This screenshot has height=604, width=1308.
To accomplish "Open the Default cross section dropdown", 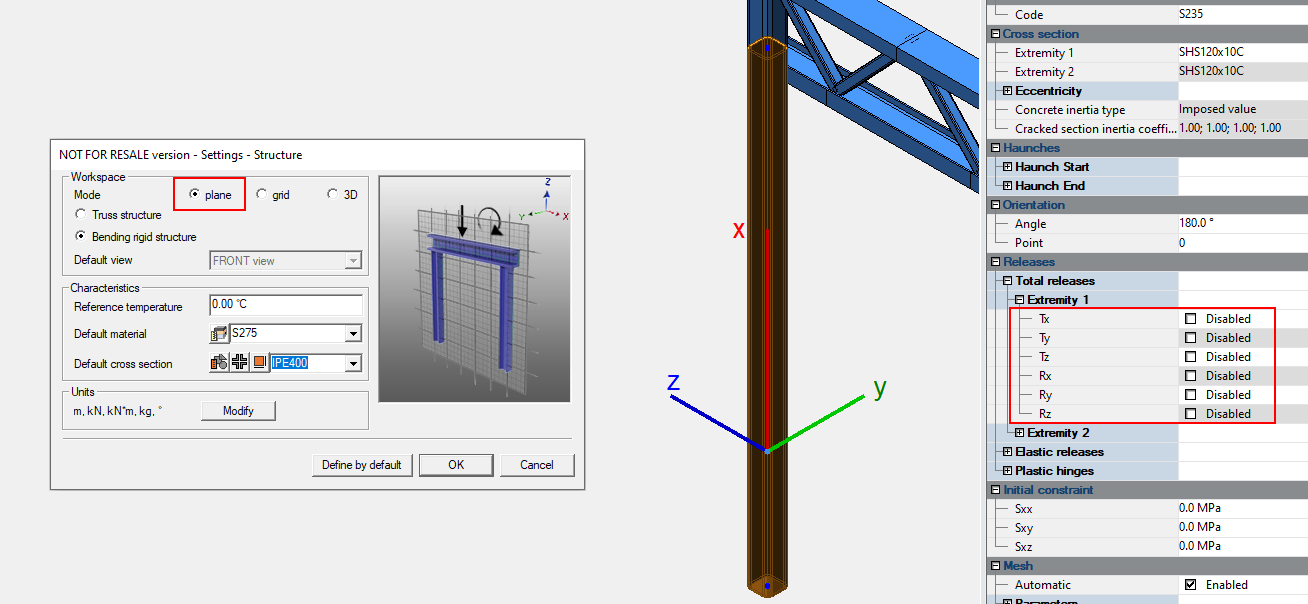I will pos(353,364).
